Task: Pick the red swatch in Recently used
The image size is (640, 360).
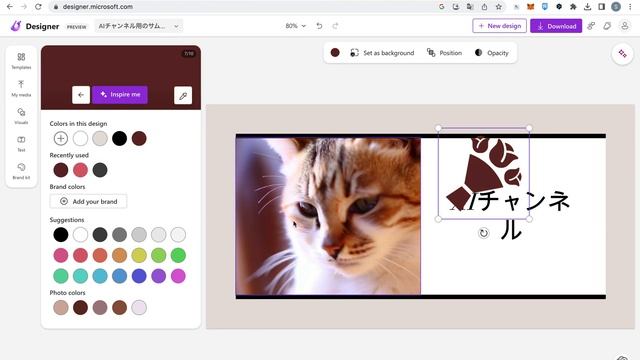Action: coord(80,170)
